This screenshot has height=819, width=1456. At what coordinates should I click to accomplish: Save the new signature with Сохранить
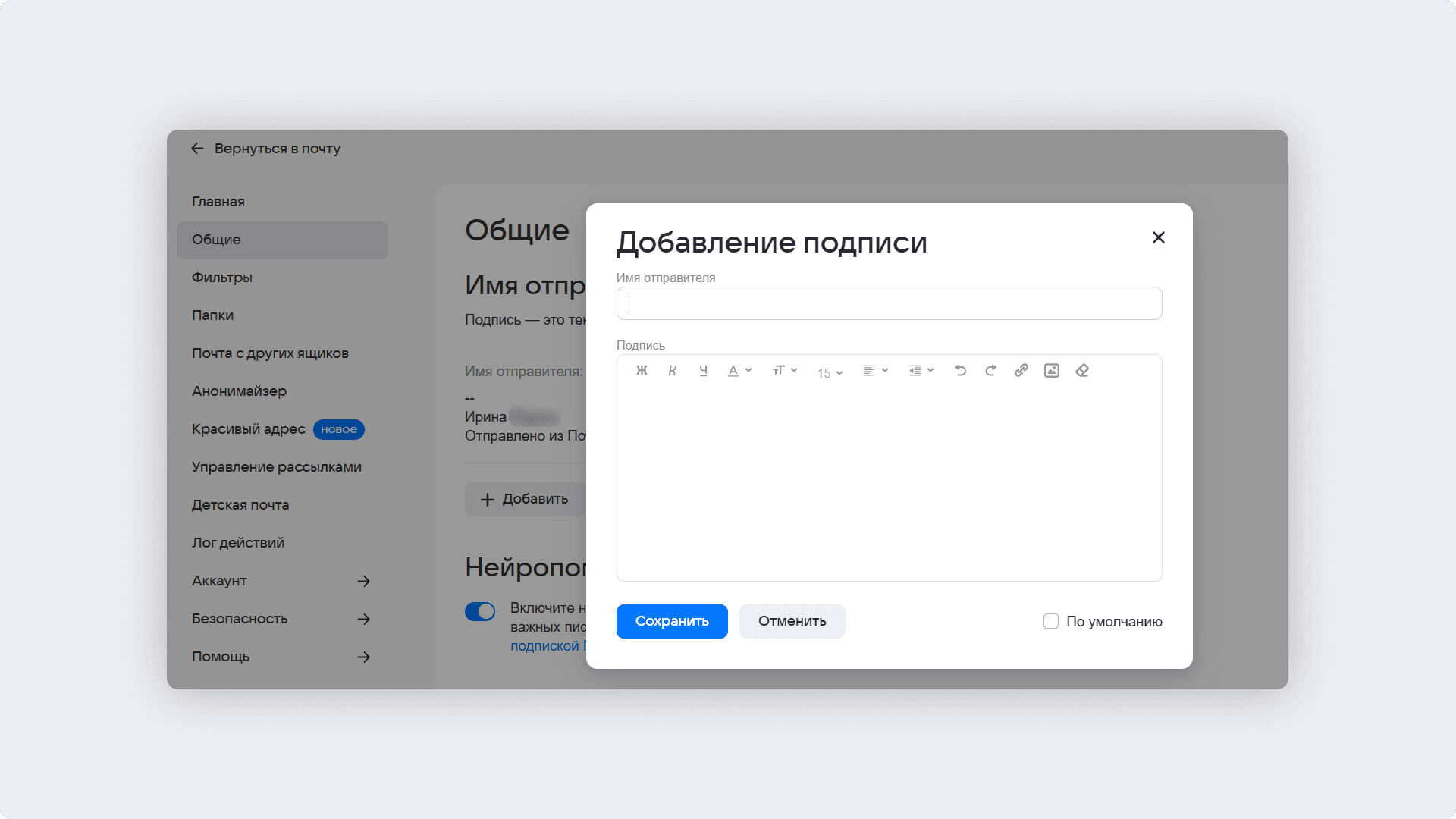coord(671,621)
